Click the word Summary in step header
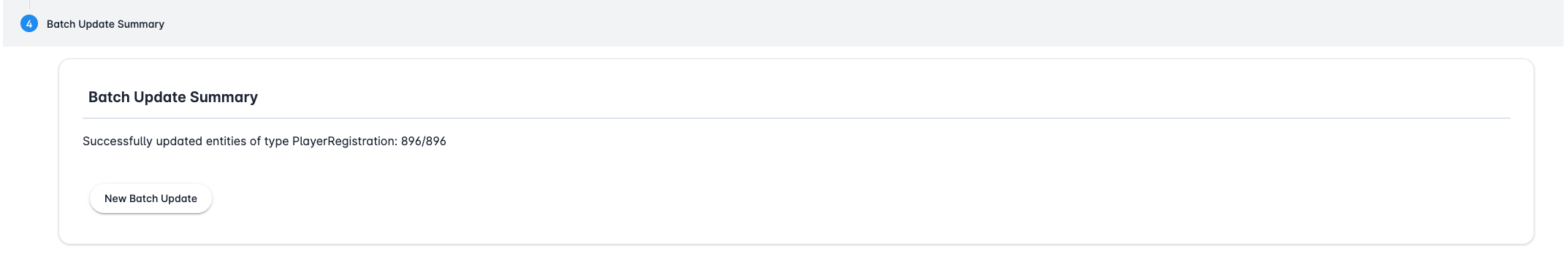Image resolution: width=1568 pixels, height=270 pixels. (142, 24)
